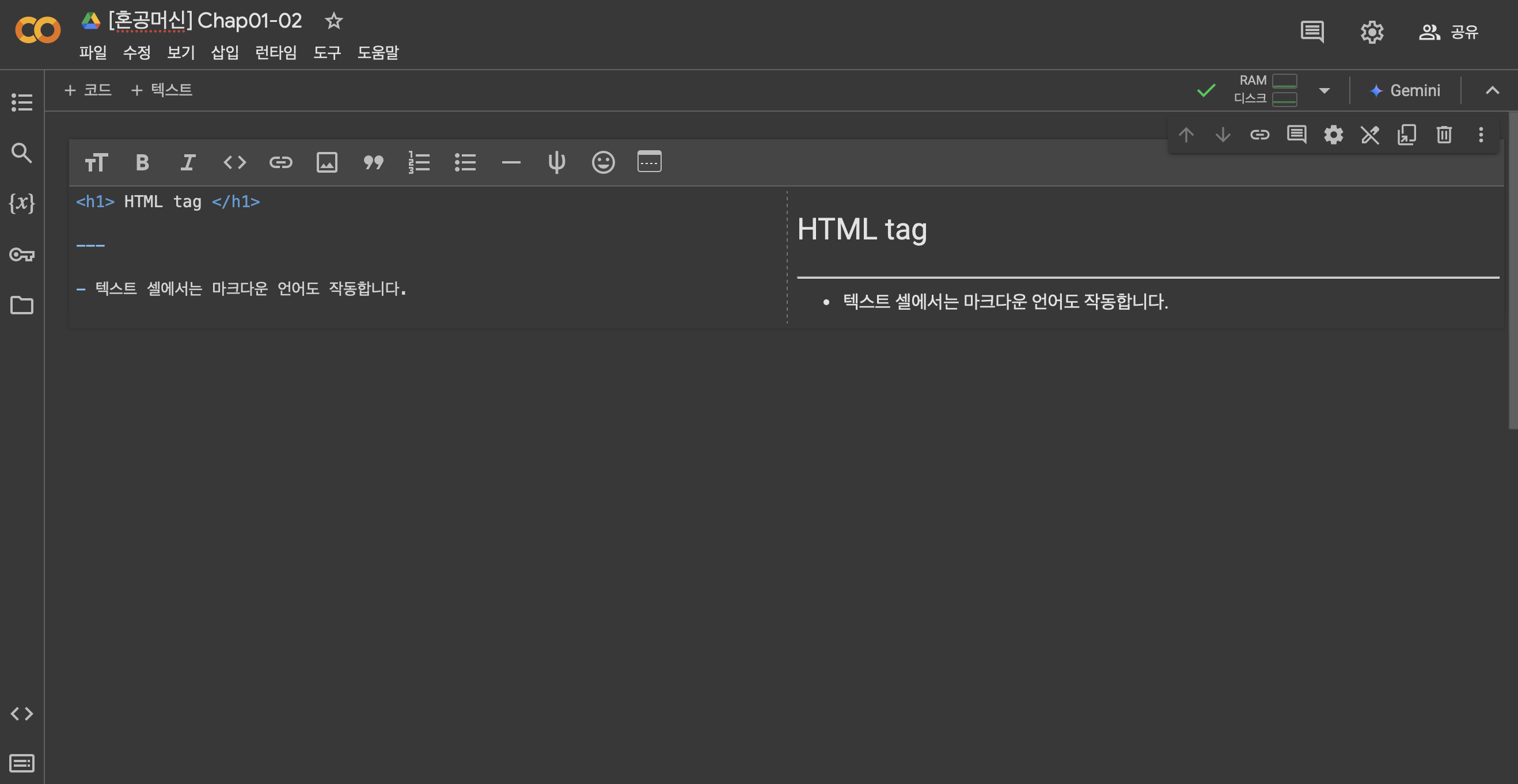Delete the current cell
This screenshot has height=784, width=1518.
click(x=1444, y=135)
